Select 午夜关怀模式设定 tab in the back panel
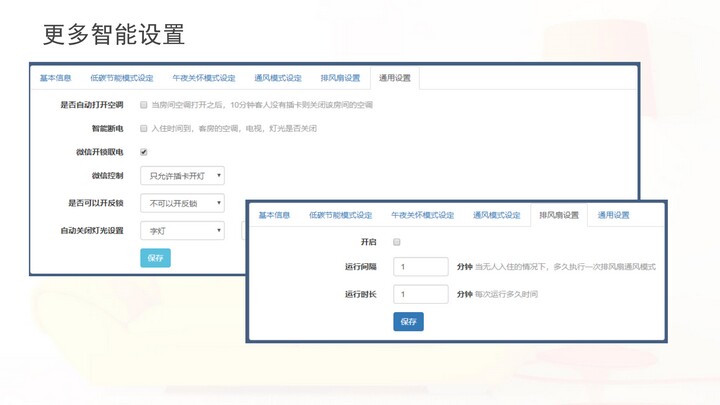The height and width of the screenshot is (405, 720). point(204,78)
